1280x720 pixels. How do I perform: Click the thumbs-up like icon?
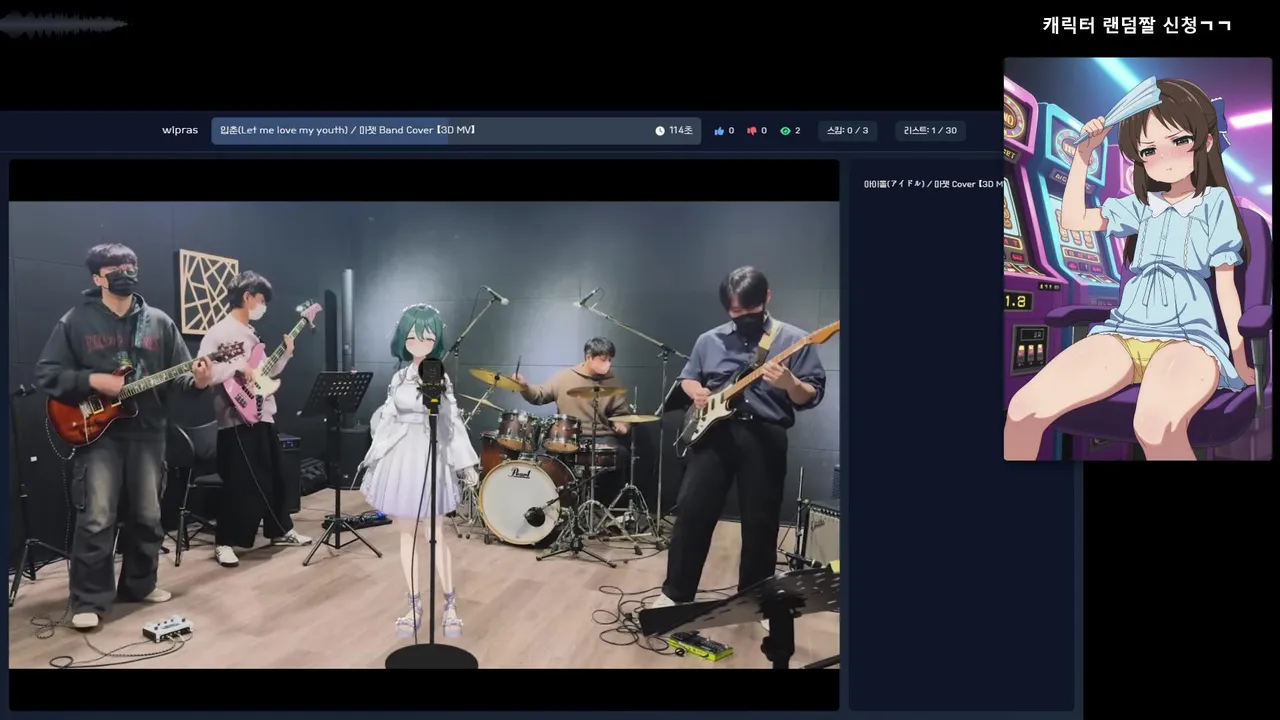pyautogui.click(x=719, y=131)
